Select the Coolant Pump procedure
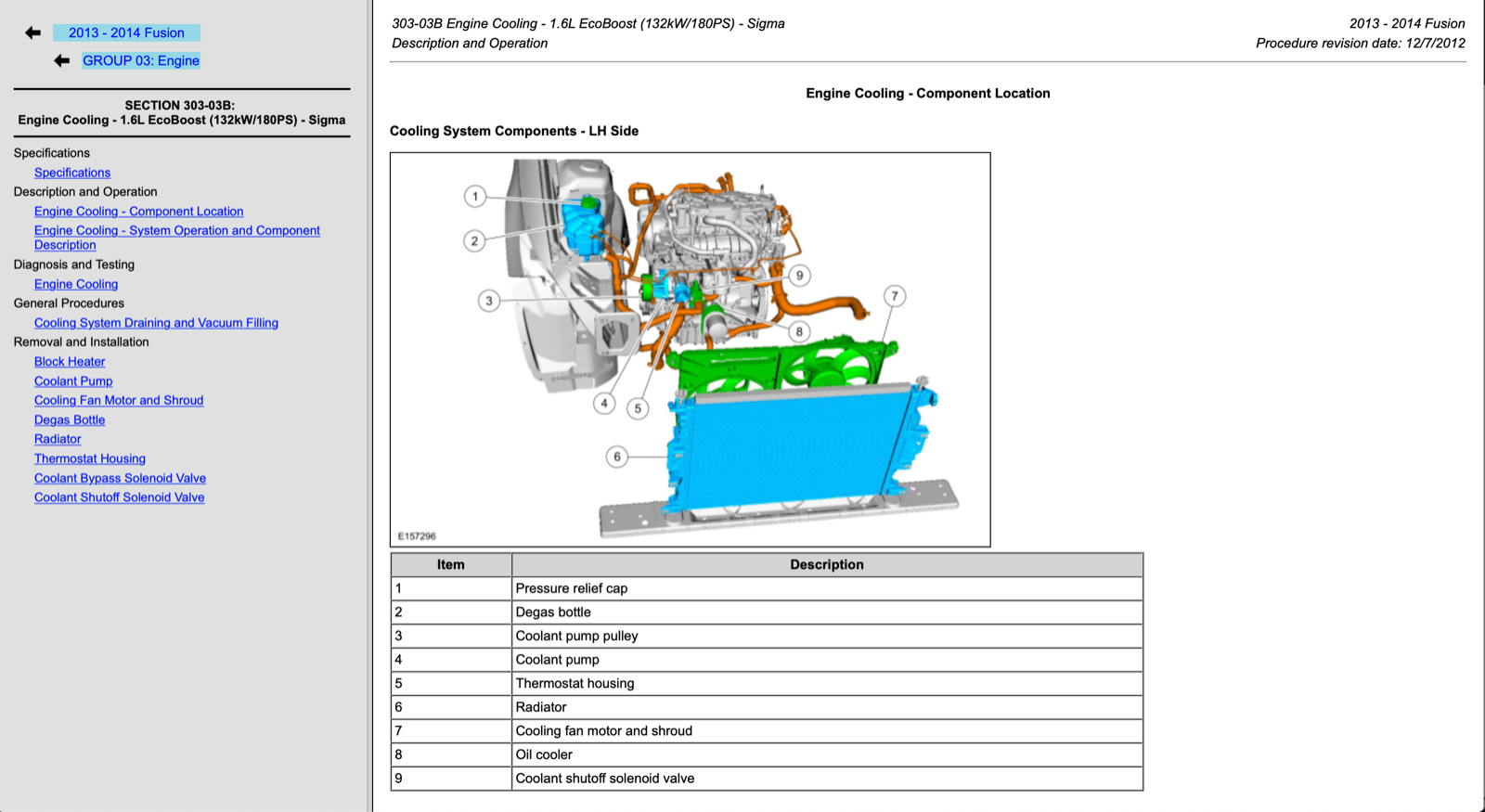The width and height of the screenshot is (1485, 812). coord(73,381)
